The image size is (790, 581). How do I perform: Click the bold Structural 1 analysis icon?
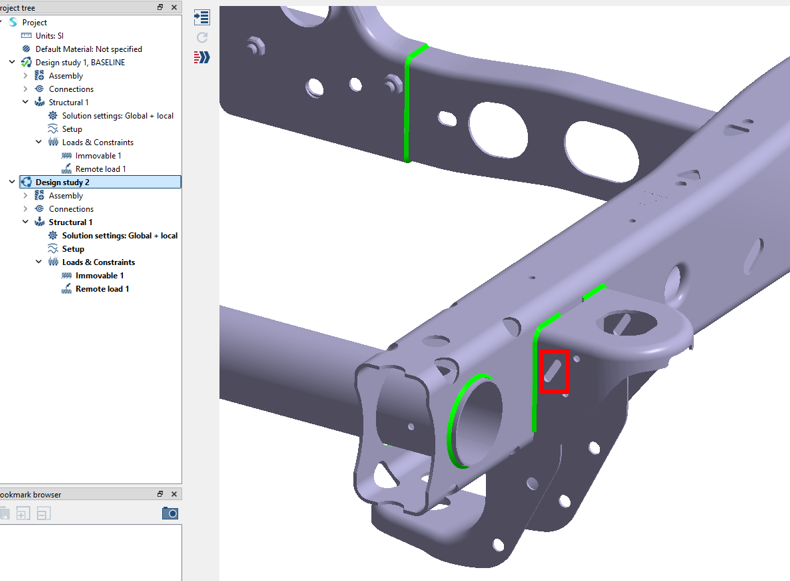[x=39, y=222]
